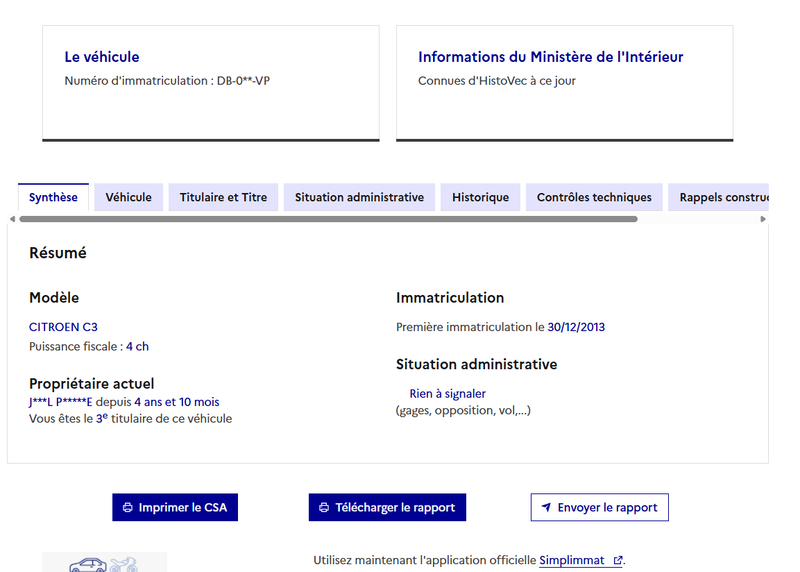
Task: Click the send arrow icon in Envoyer le rapport
Action: pyautogui.click(x=546, y=507)
